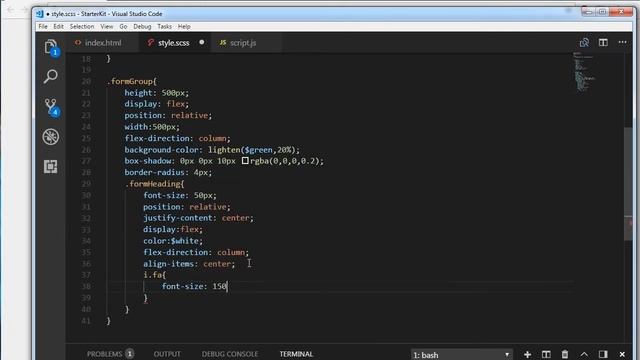Open Source Control view in activity bar
This screenshot has height=360, width=640.
[51, 107]
